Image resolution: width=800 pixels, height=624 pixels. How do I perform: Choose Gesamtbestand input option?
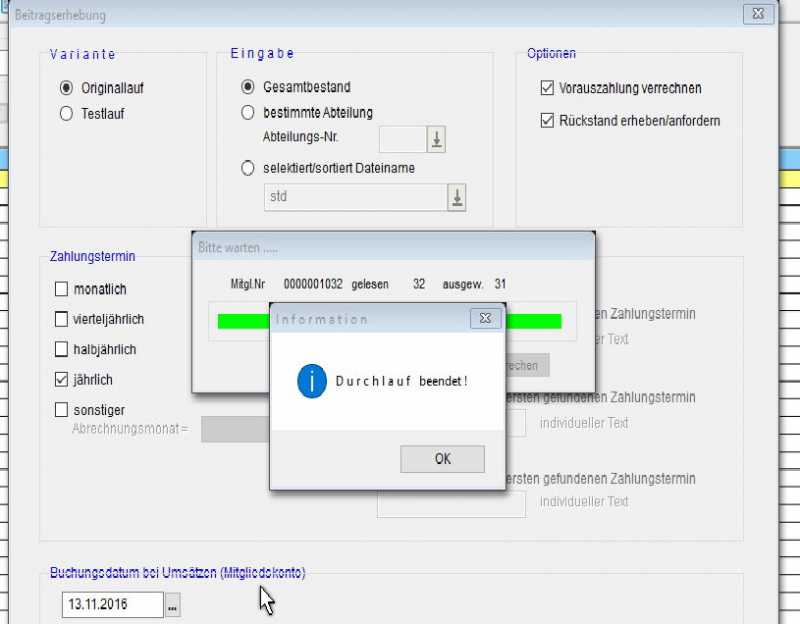point(248,87)
